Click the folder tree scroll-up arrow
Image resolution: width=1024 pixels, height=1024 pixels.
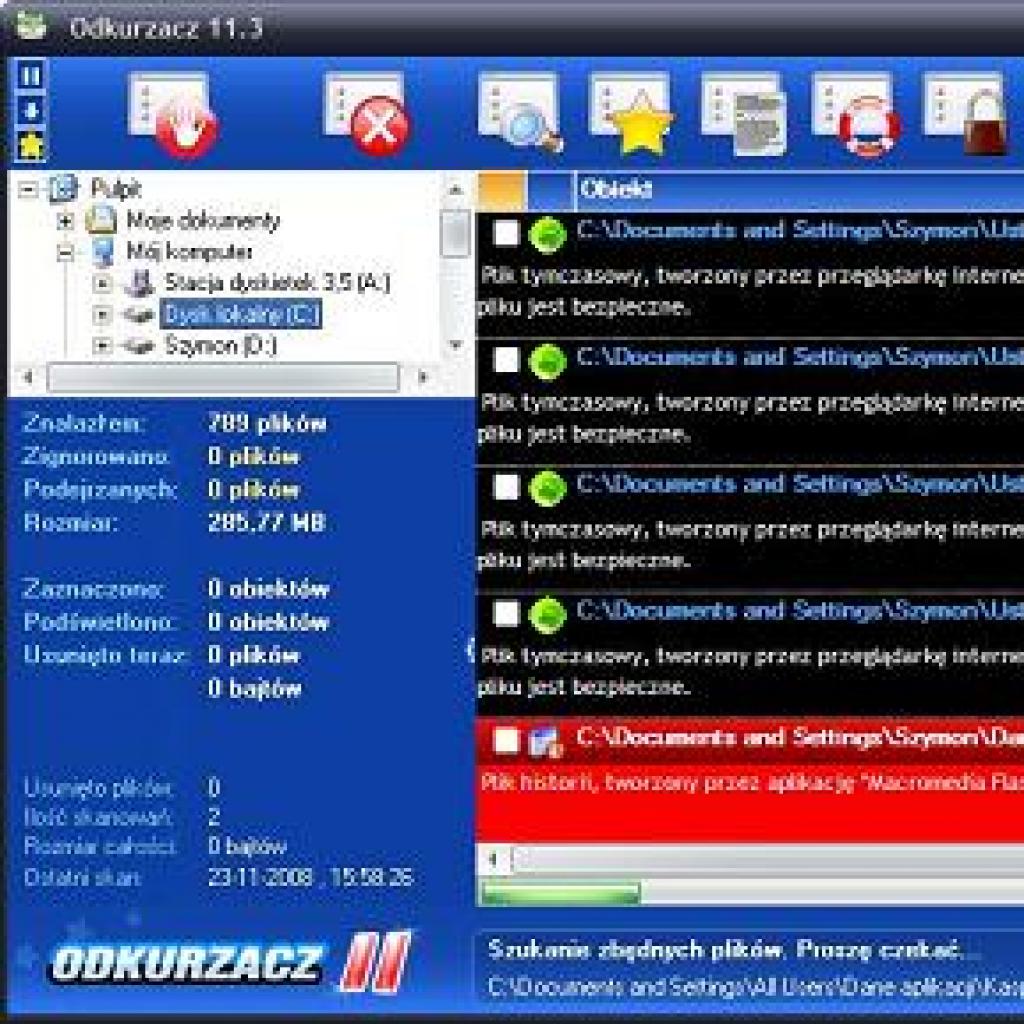(456, 190)
